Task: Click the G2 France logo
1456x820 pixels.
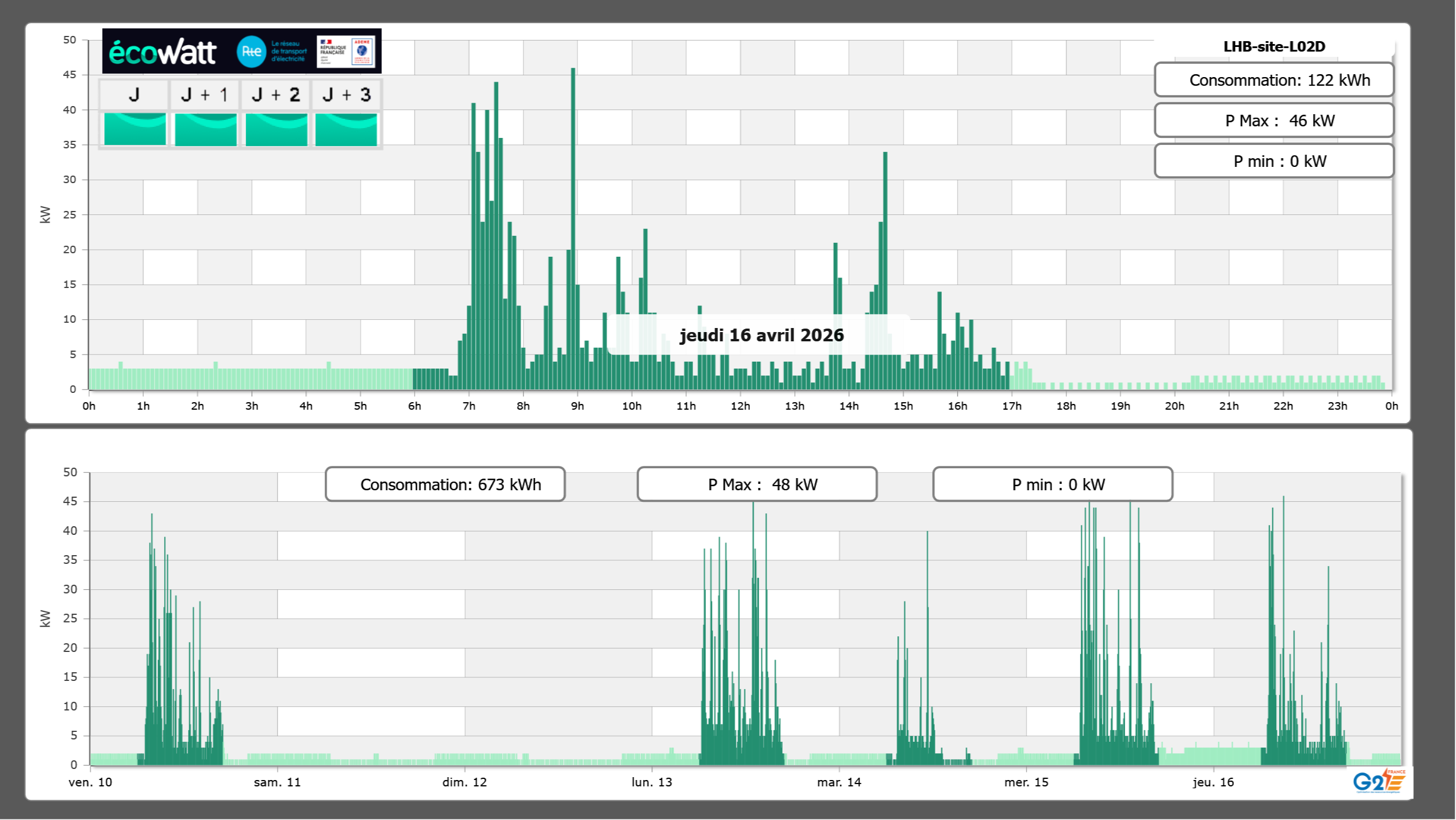Action: (x=1378, y=781)
